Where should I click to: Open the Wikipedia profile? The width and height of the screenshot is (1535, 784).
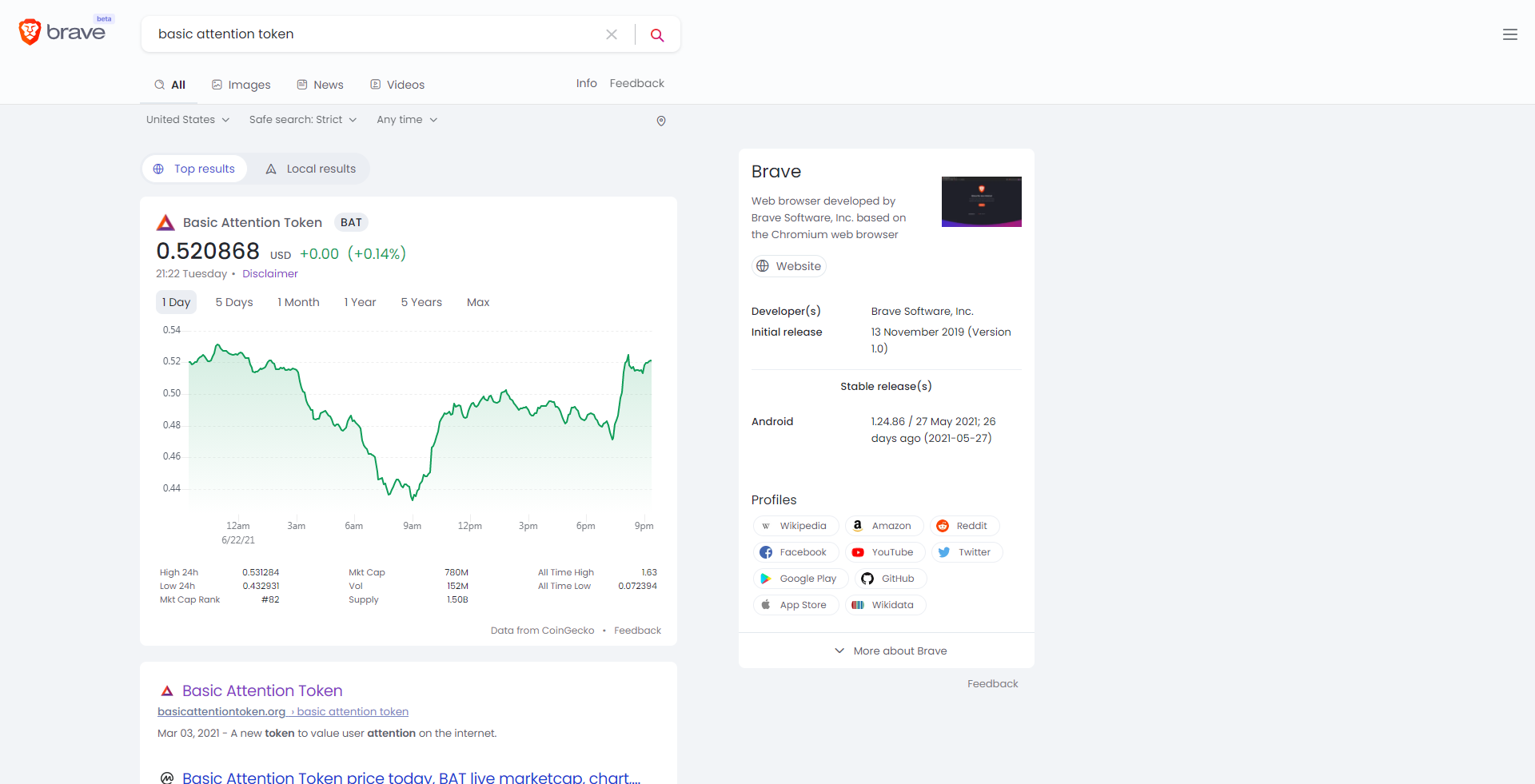pyautogui.click(x=795, y=526)
